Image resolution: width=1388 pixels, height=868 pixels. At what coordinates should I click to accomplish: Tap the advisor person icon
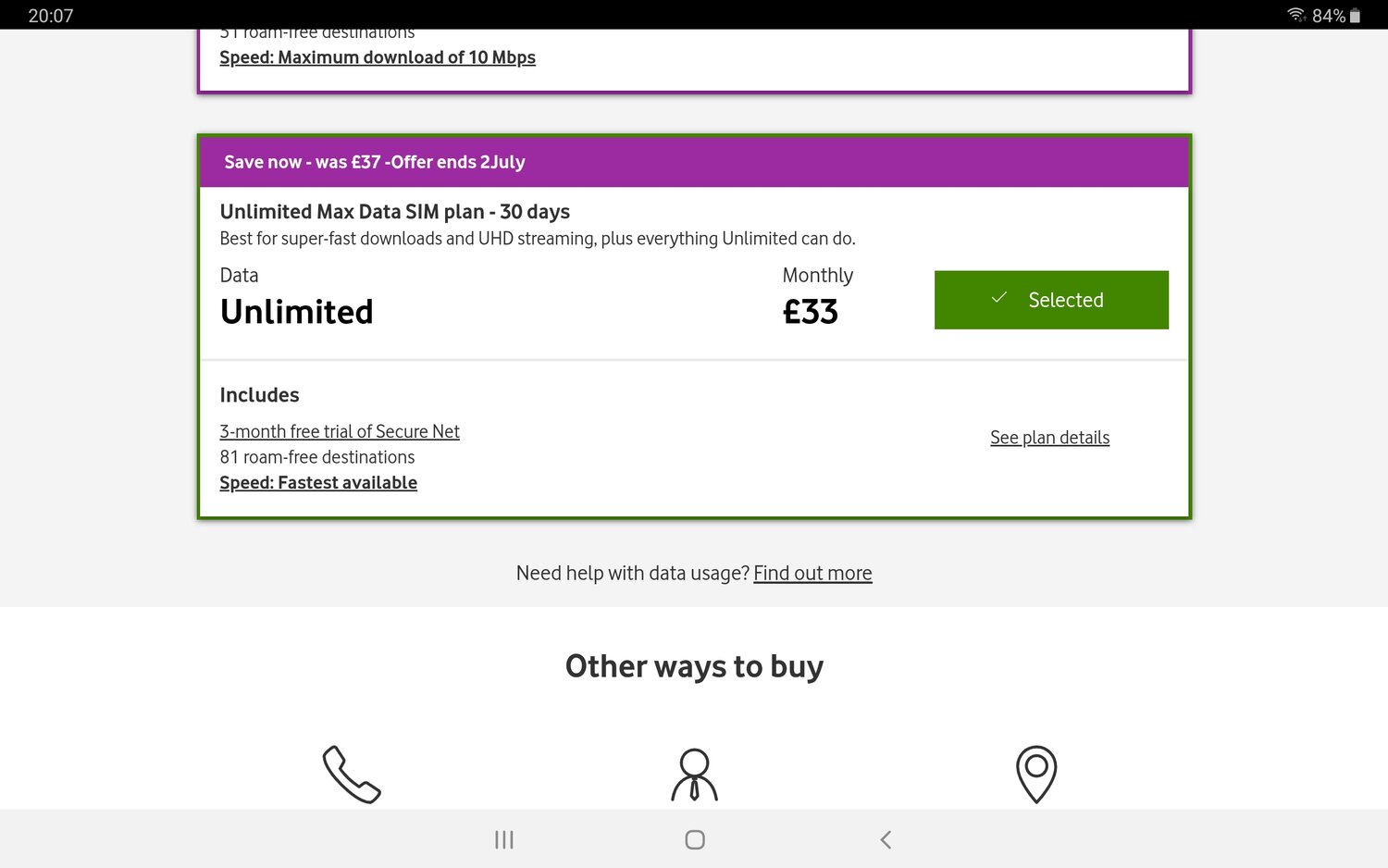(694, 775)
